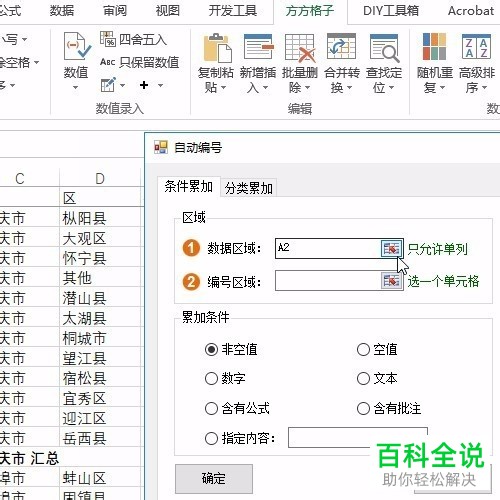Click cell containing 怀宁县
Screen dimensions: 500x500
(x=101, y=258)
